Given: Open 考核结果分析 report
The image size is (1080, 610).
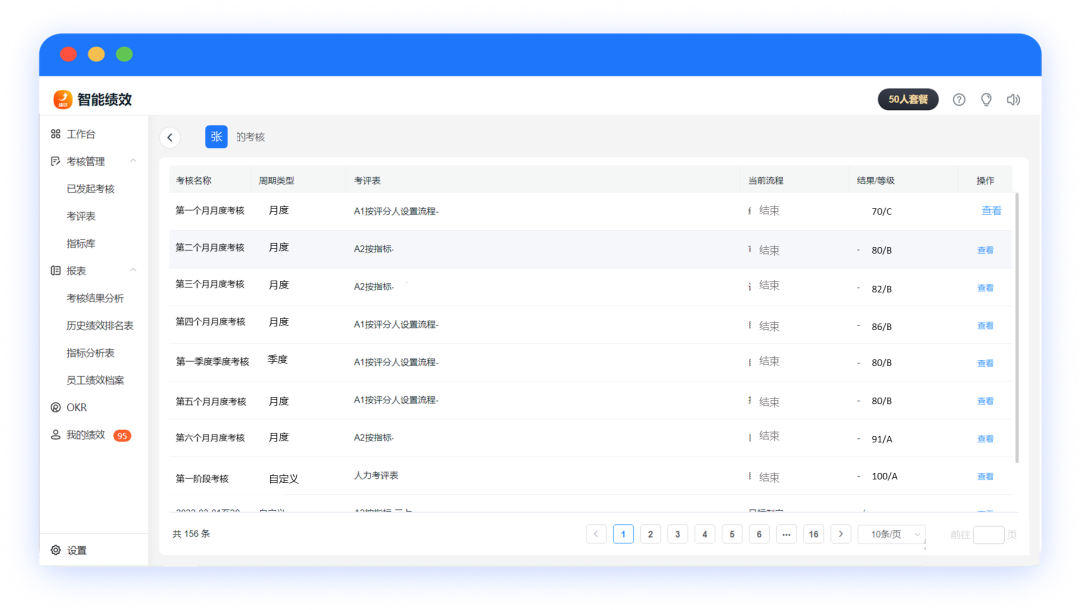Looking at the screenshot, I should coord(95,298).
